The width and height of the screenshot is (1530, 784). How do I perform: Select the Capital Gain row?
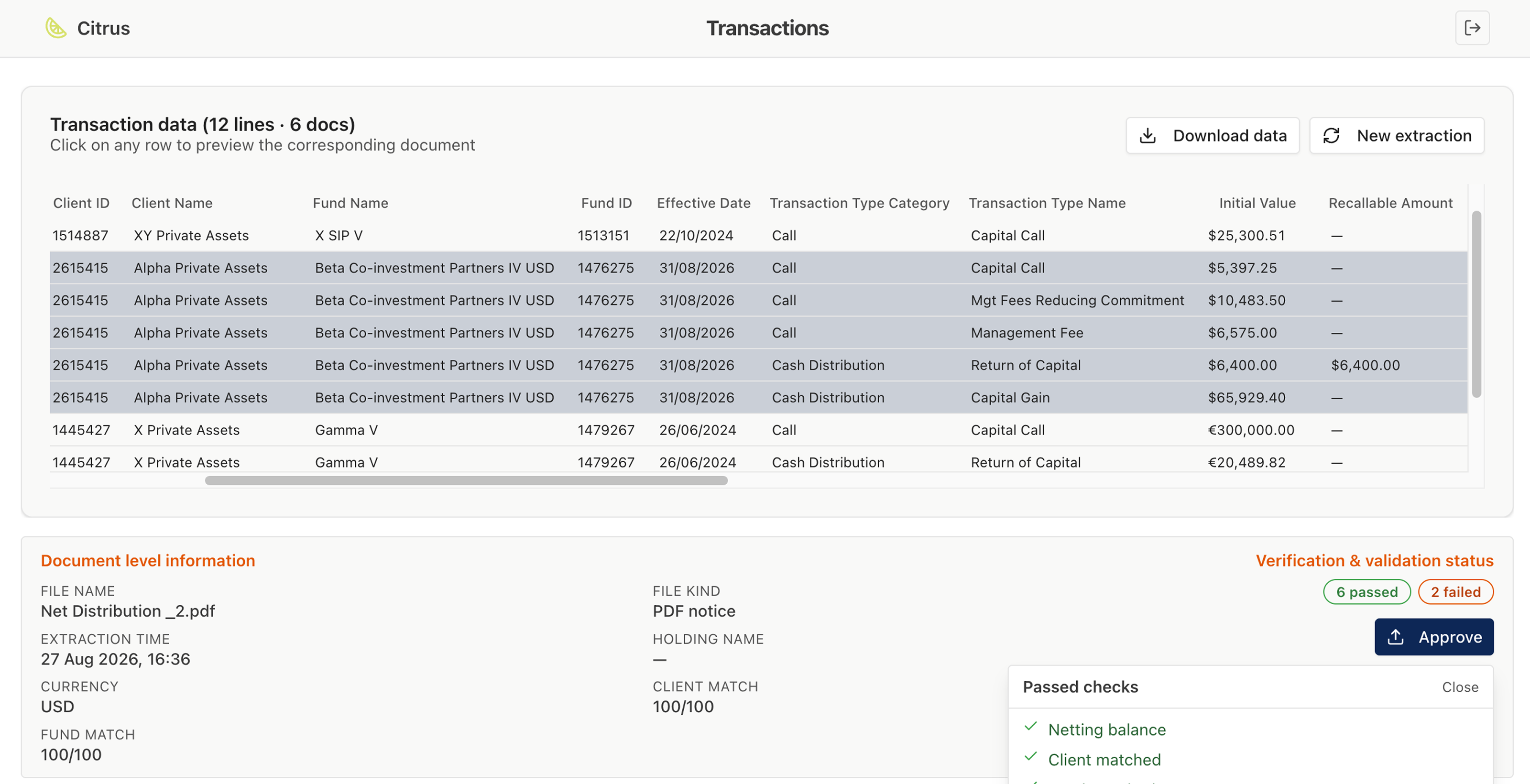point(758,397)
